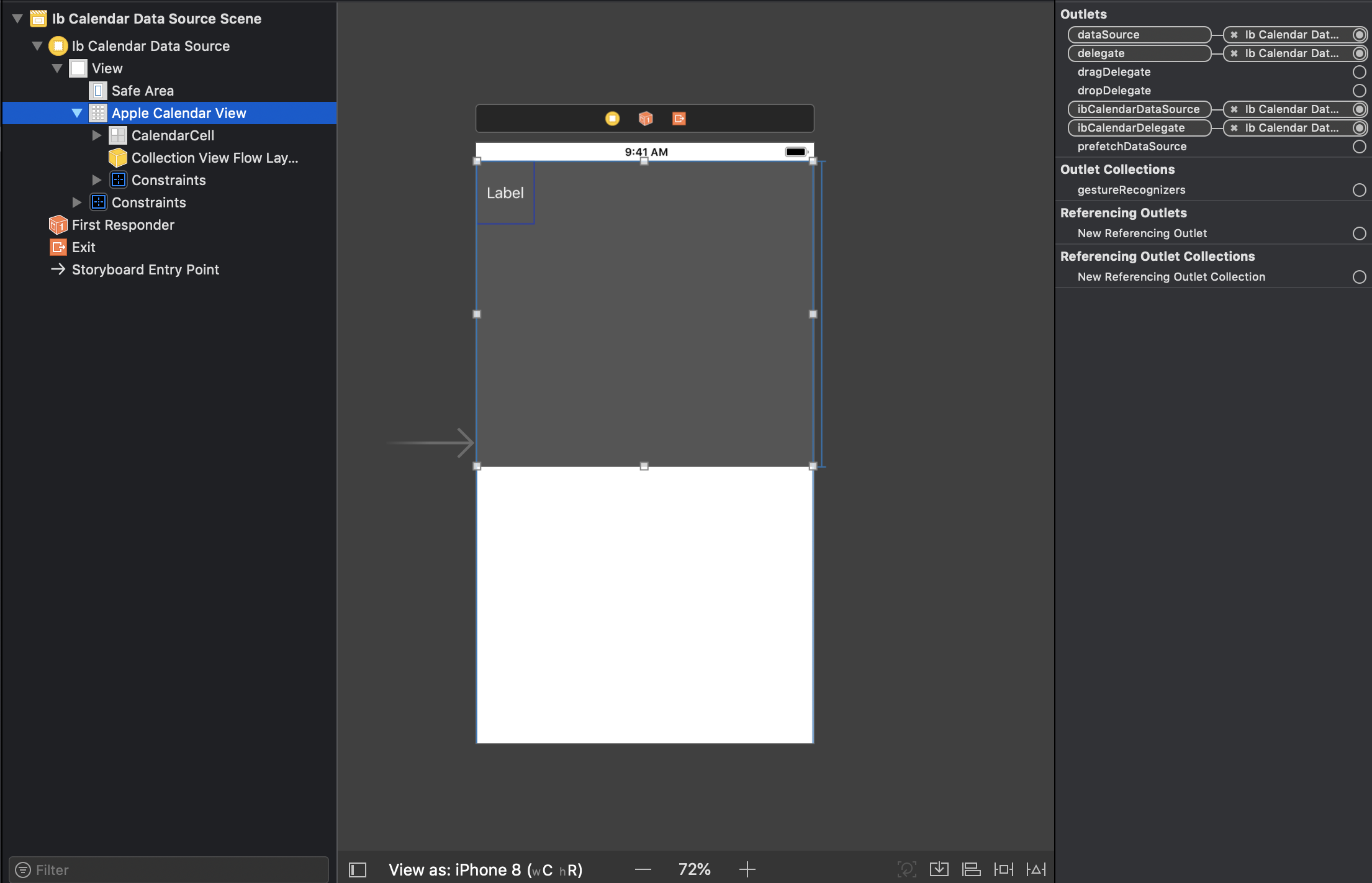Viewport: 1372px width, 883px height.
Task: Click the scene folder icon
Action: (38, 19)
